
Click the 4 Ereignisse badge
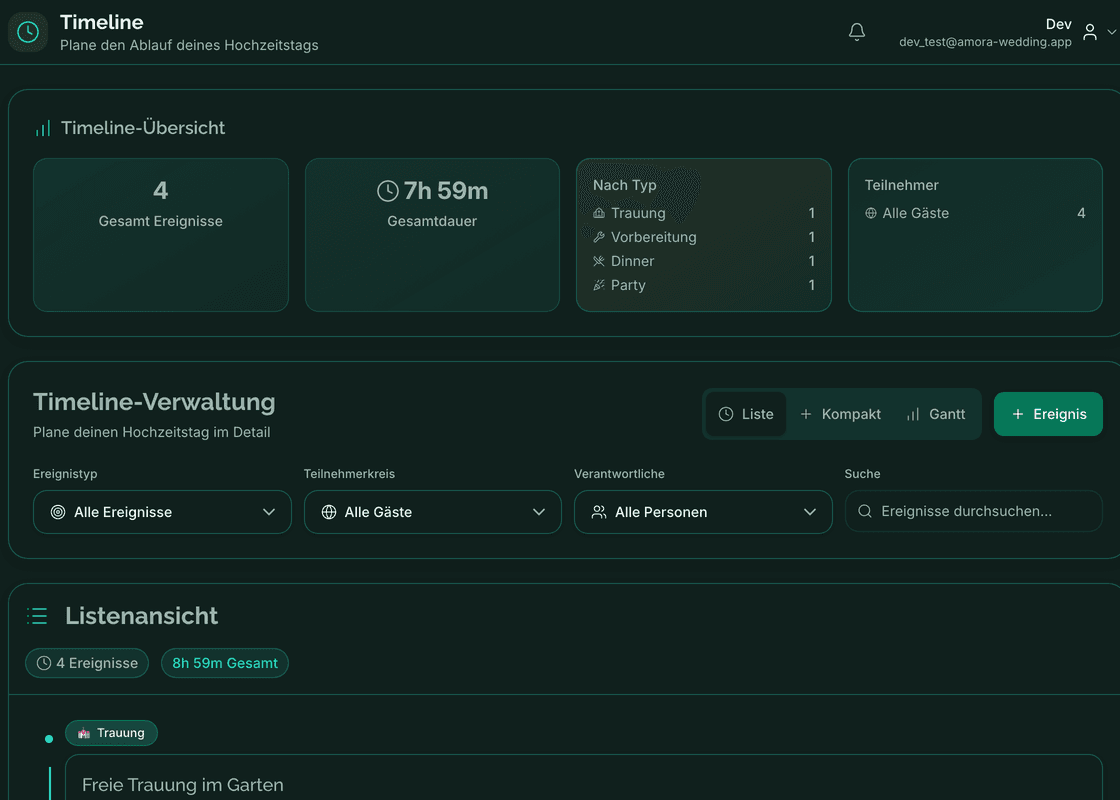coord(87,663)
